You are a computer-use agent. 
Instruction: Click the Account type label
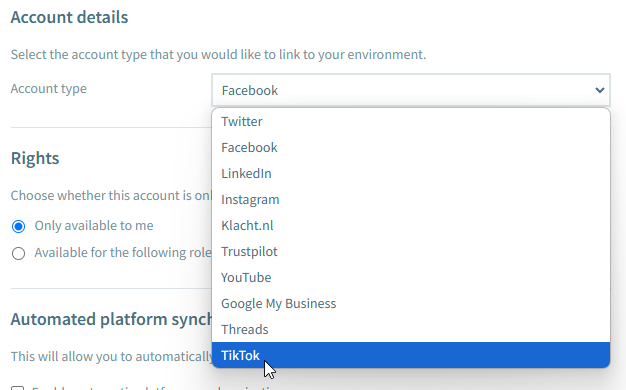pyautogui.click(x=49, y=88)
